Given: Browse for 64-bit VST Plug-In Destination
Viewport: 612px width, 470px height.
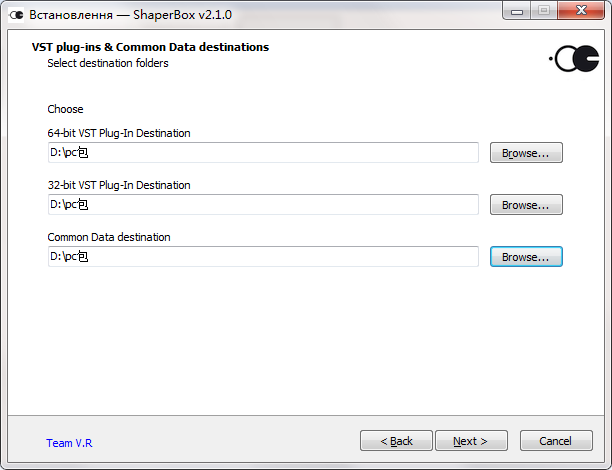Looking at the screenshot, I should 526,153.
